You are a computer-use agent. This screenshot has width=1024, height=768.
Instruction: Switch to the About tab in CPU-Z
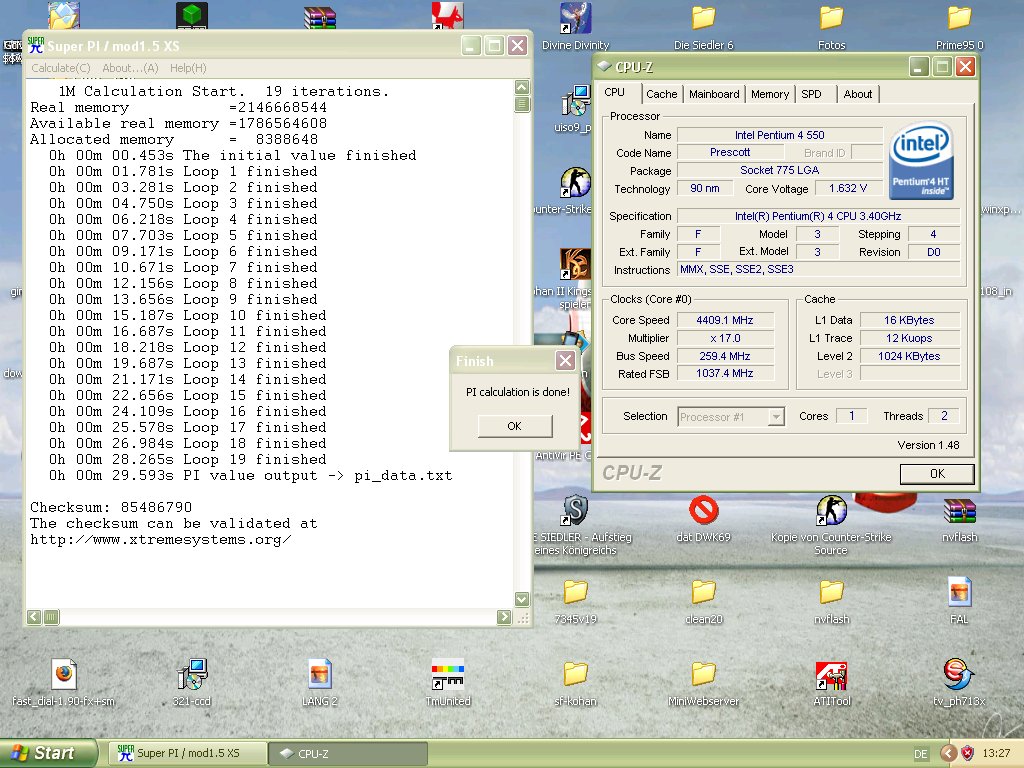(857, 94)
